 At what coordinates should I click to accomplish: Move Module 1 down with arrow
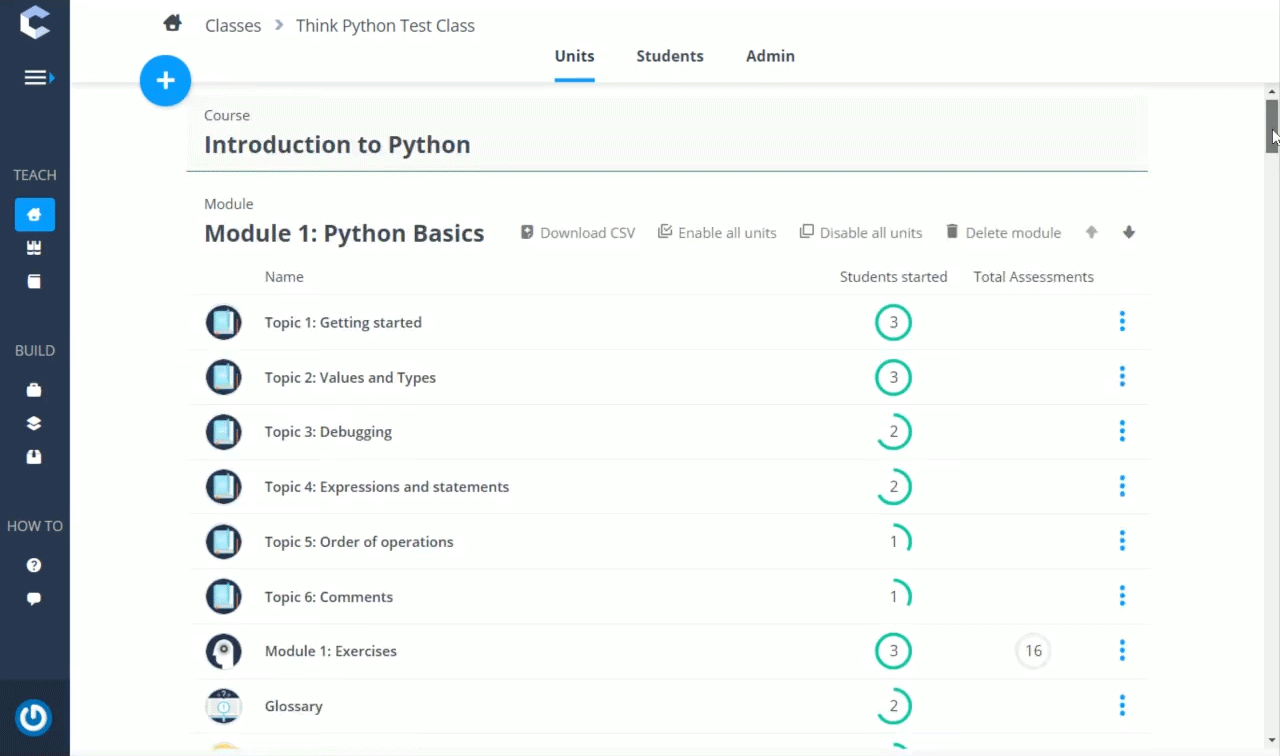[x=1129, y=232]
